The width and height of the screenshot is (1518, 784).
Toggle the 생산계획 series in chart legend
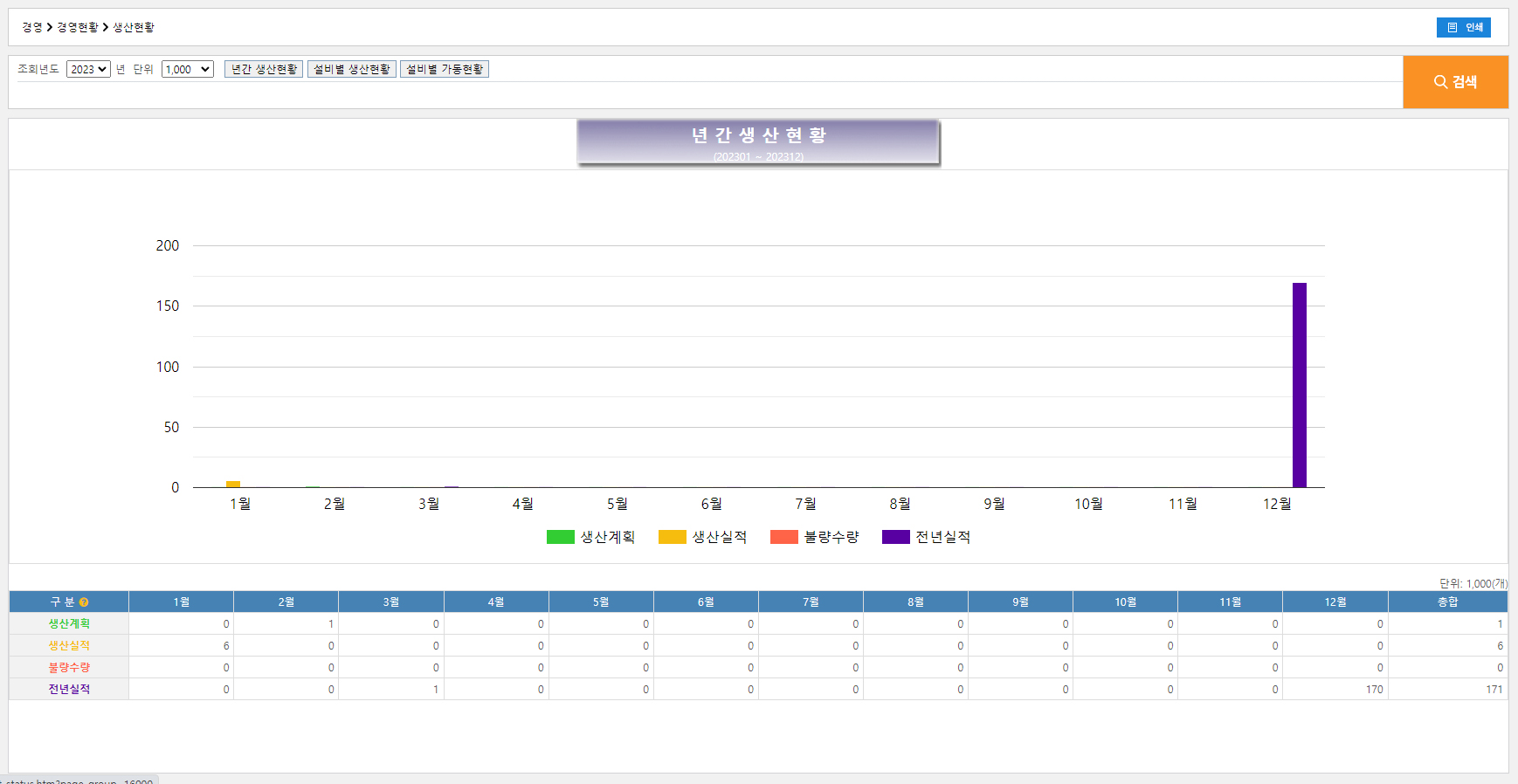tap(590, 537)
